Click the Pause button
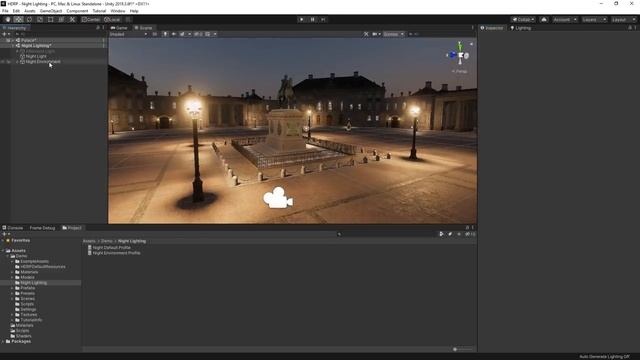640x360 pixels. 313,19
